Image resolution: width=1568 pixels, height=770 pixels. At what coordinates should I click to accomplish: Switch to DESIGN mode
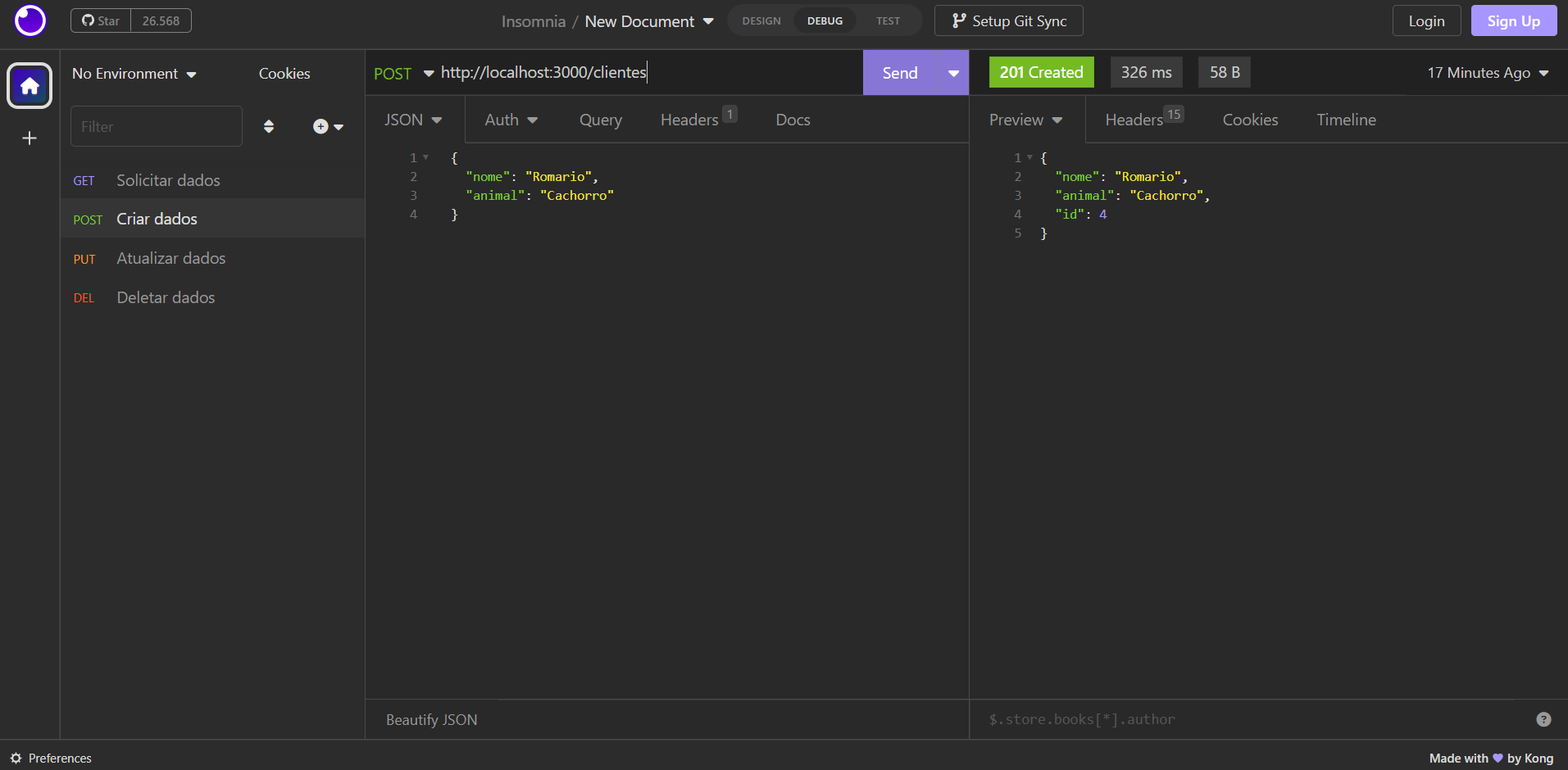tap(761, 20)
